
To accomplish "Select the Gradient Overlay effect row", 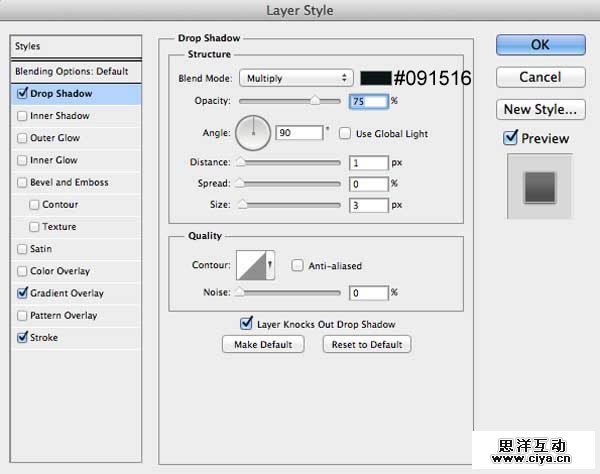I will [68, 293].
